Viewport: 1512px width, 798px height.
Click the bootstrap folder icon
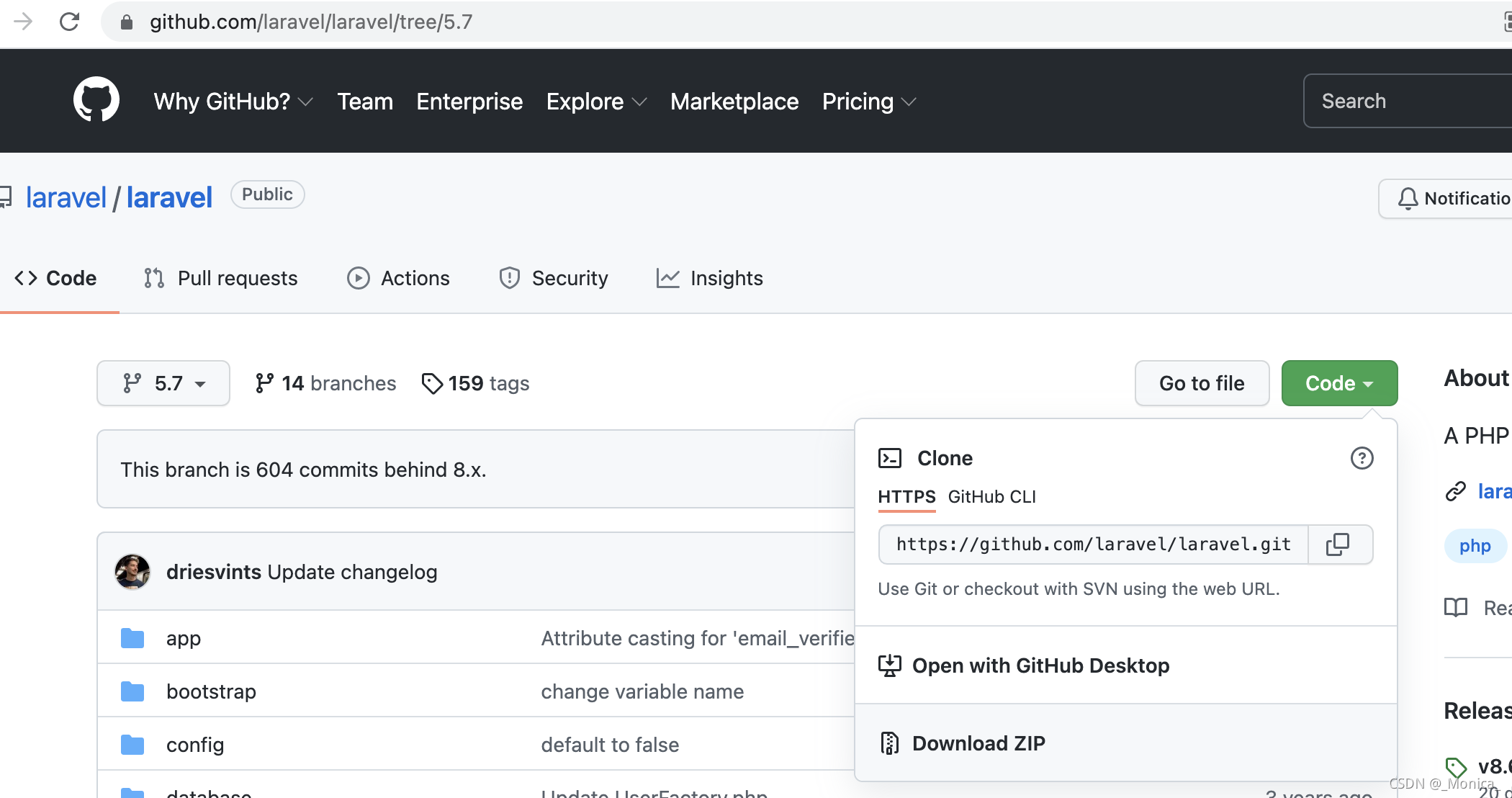point(132,691)
